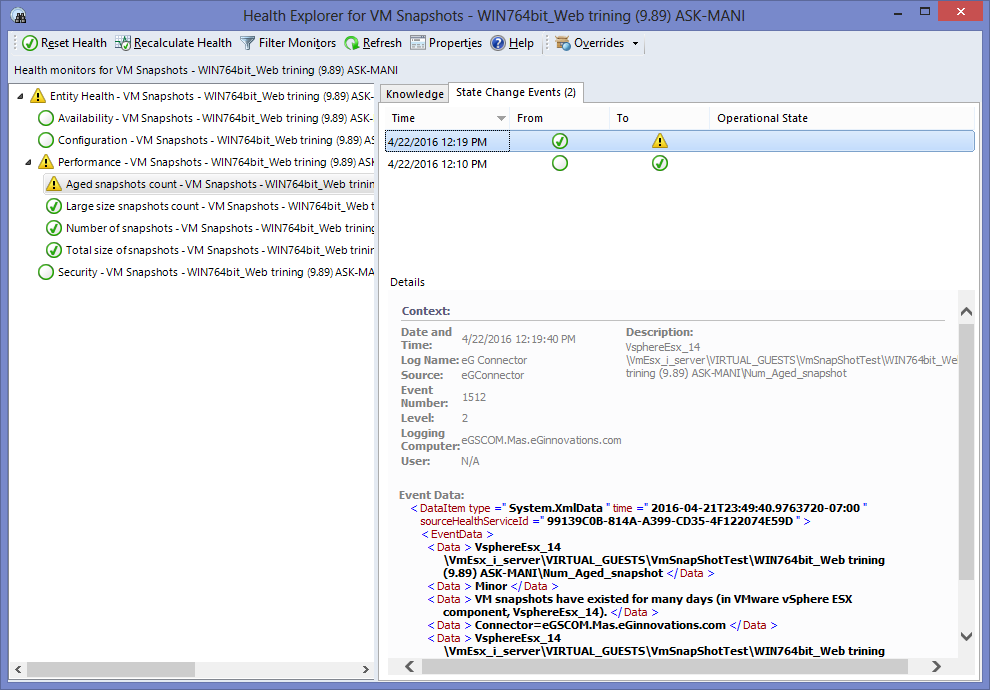The width and height of the screenshot is (990, 690).
Task: Click the Details pane scroll right arrow
Action: (936, 667)
